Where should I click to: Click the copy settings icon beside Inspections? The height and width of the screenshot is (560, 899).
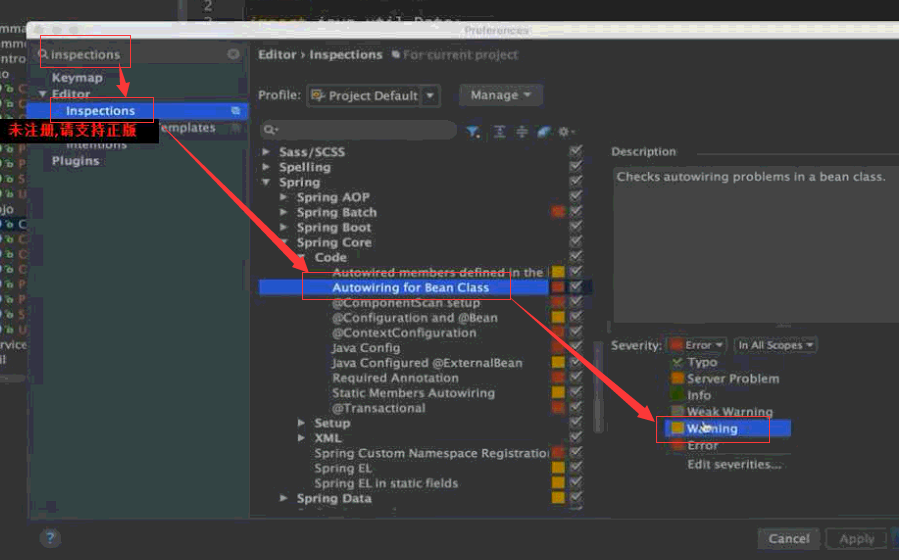pyautogui.click(x=236, y=111)
